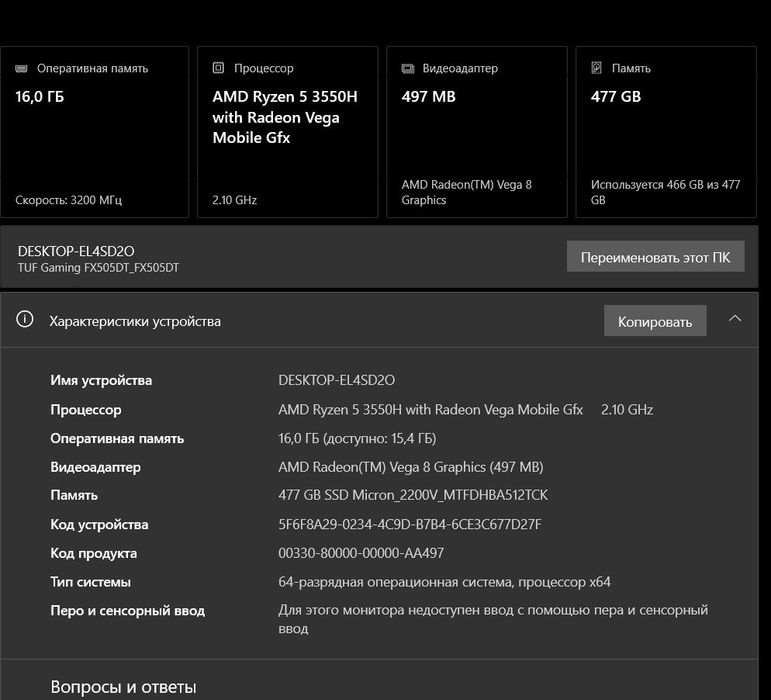Click the video adapter icon beside Видеоадаптер

pyautogui.click(x=408, y=68)
